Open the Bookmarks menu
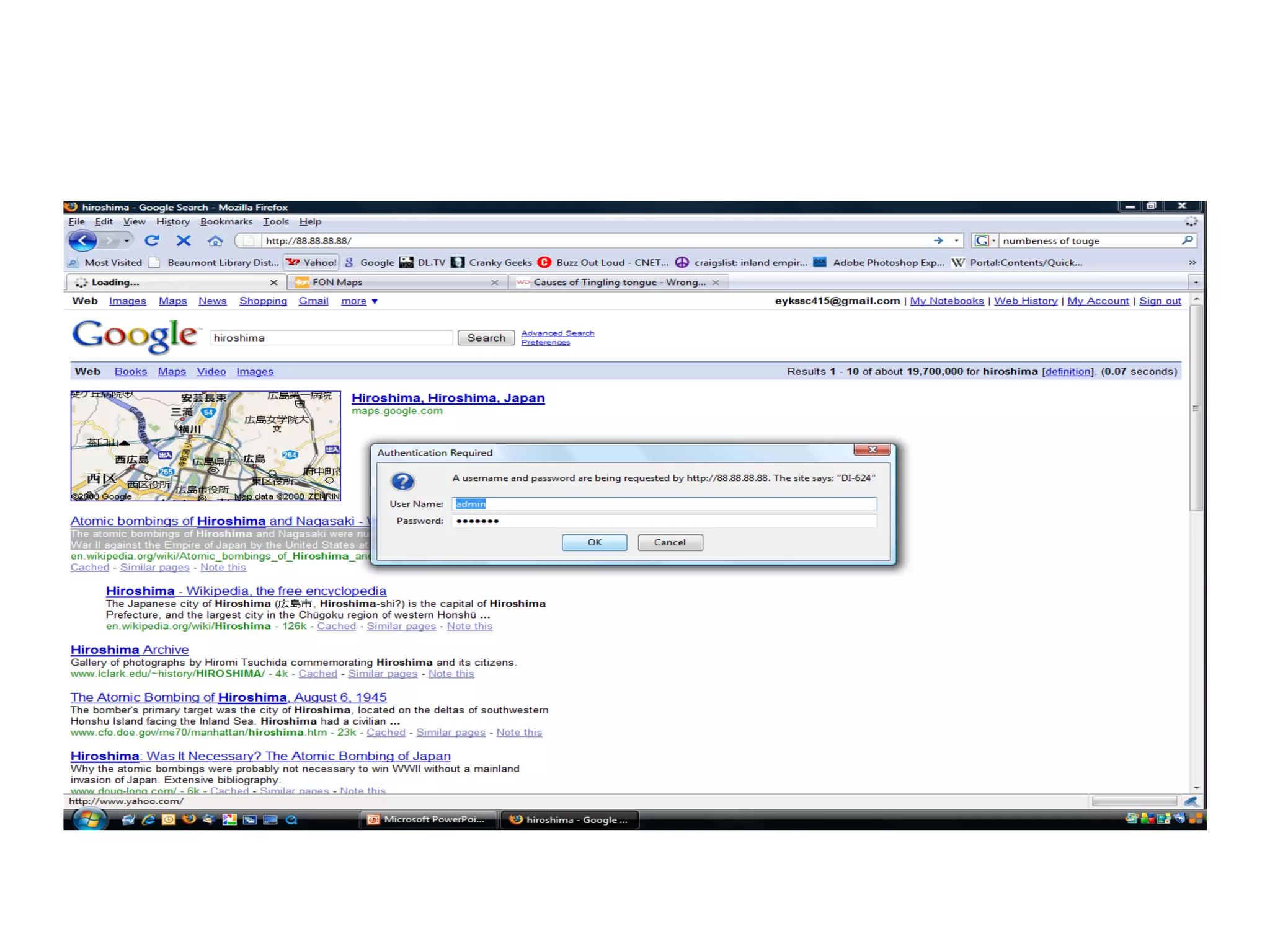This screenshot has height=952, width=1270. pos(226,221)
